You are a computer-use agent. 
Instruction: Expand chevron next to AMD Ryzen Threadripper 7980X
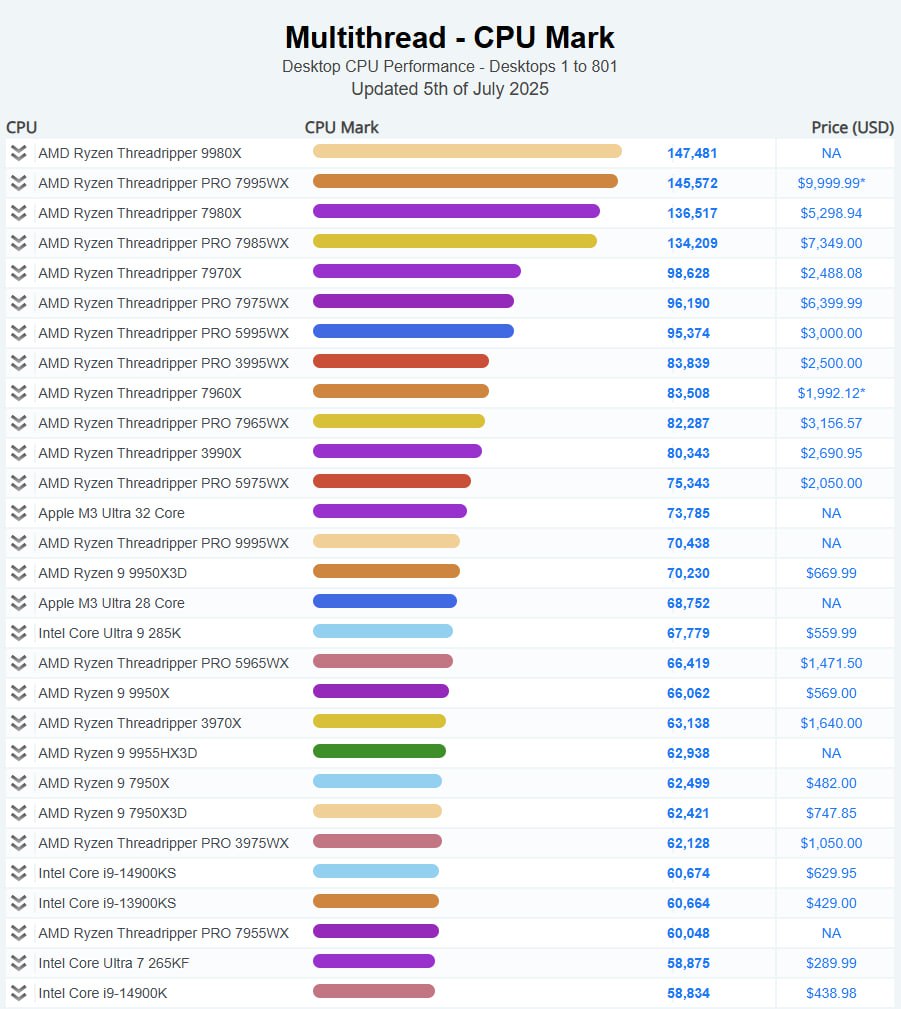[x=19, y=213]
